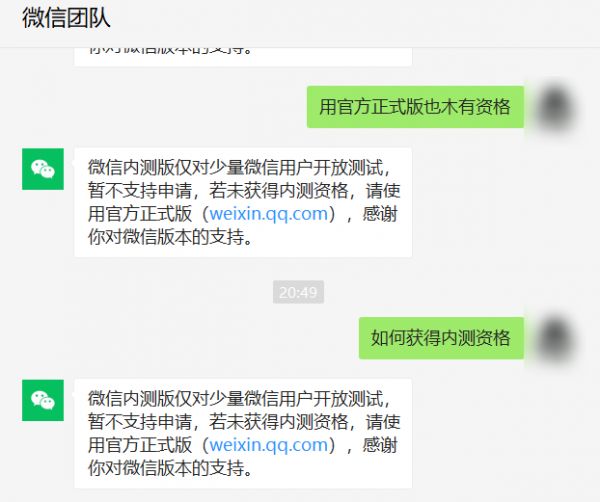Viewport: 600px width, 502px height.
Task: Open weixin.qq.com link in the upper reply
Action: tap(269, 214)
